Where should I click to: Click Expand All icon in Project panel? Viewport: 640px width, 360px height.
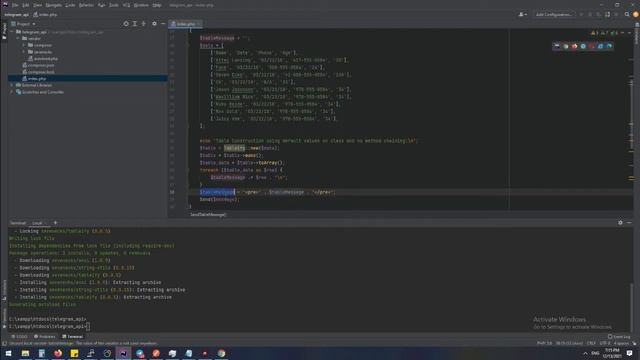tap(135, 24)
